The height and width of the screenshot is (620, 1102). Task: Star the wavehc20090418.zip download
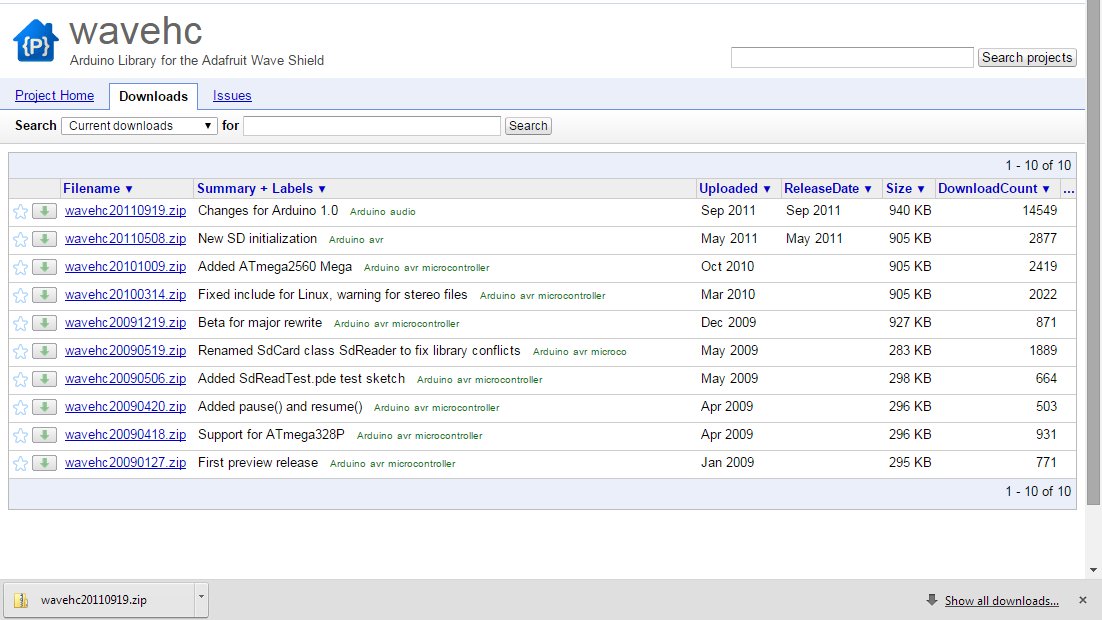point(20,436)
